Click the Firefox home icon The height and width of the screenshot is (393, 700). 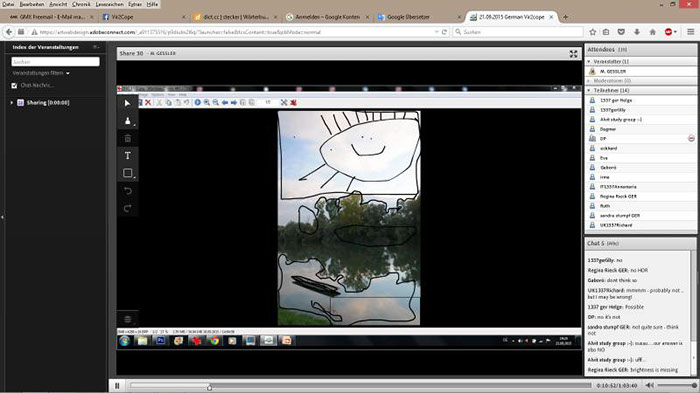pos(652,32)
